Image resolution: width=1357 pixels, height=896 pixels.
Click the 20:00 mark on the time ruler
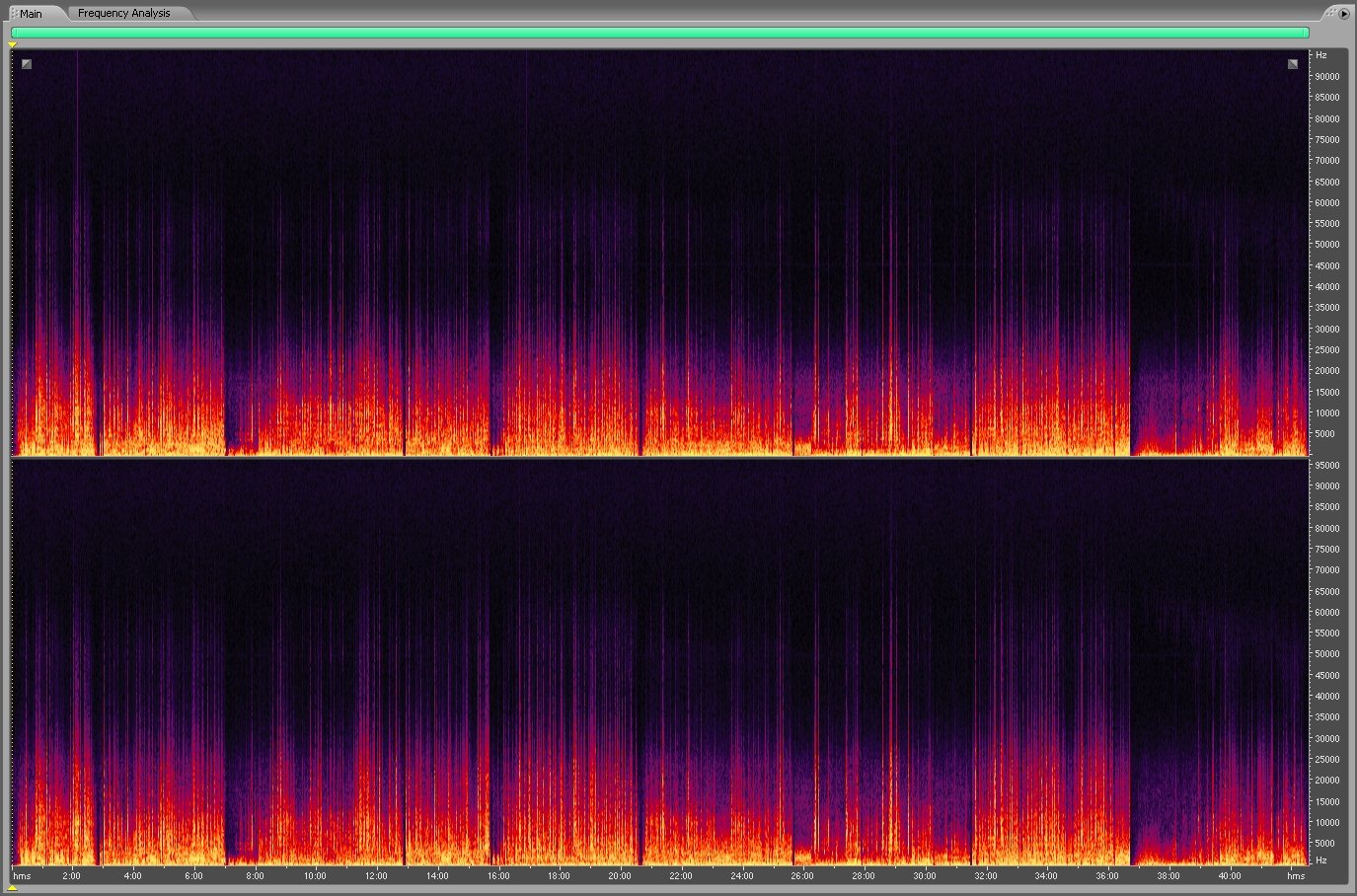pyautogui.click(x=620, y=875)
